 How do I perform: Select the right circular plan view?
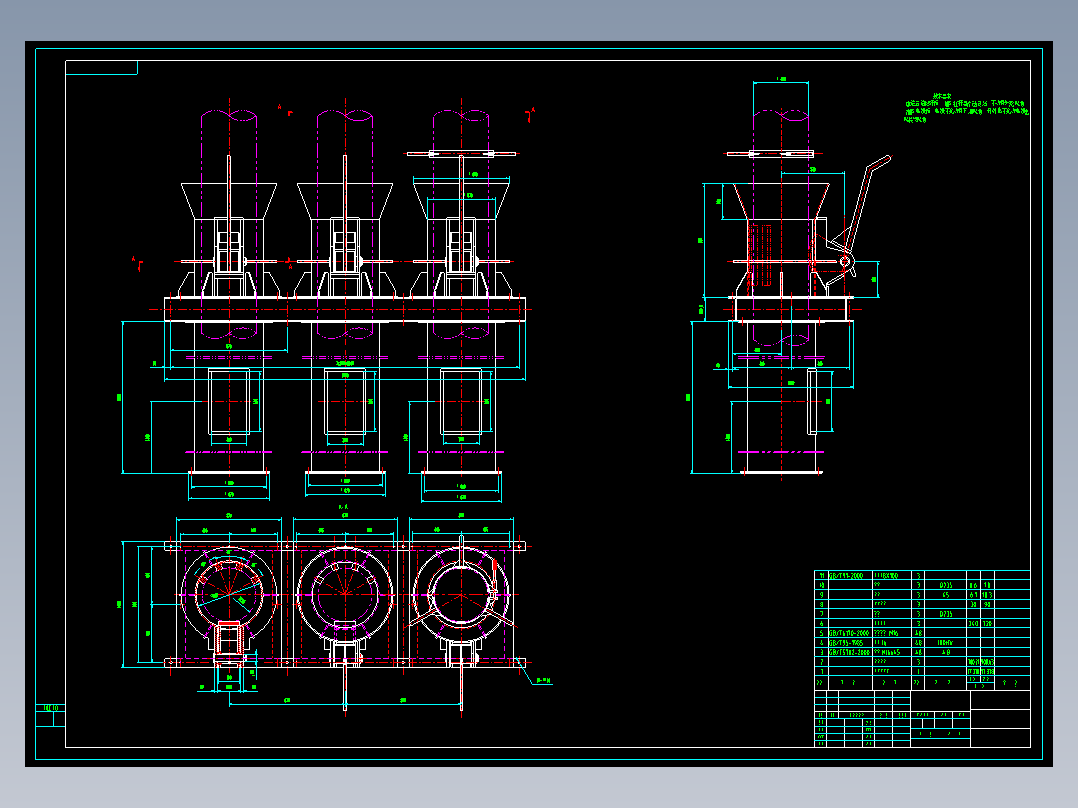point(461,595)
